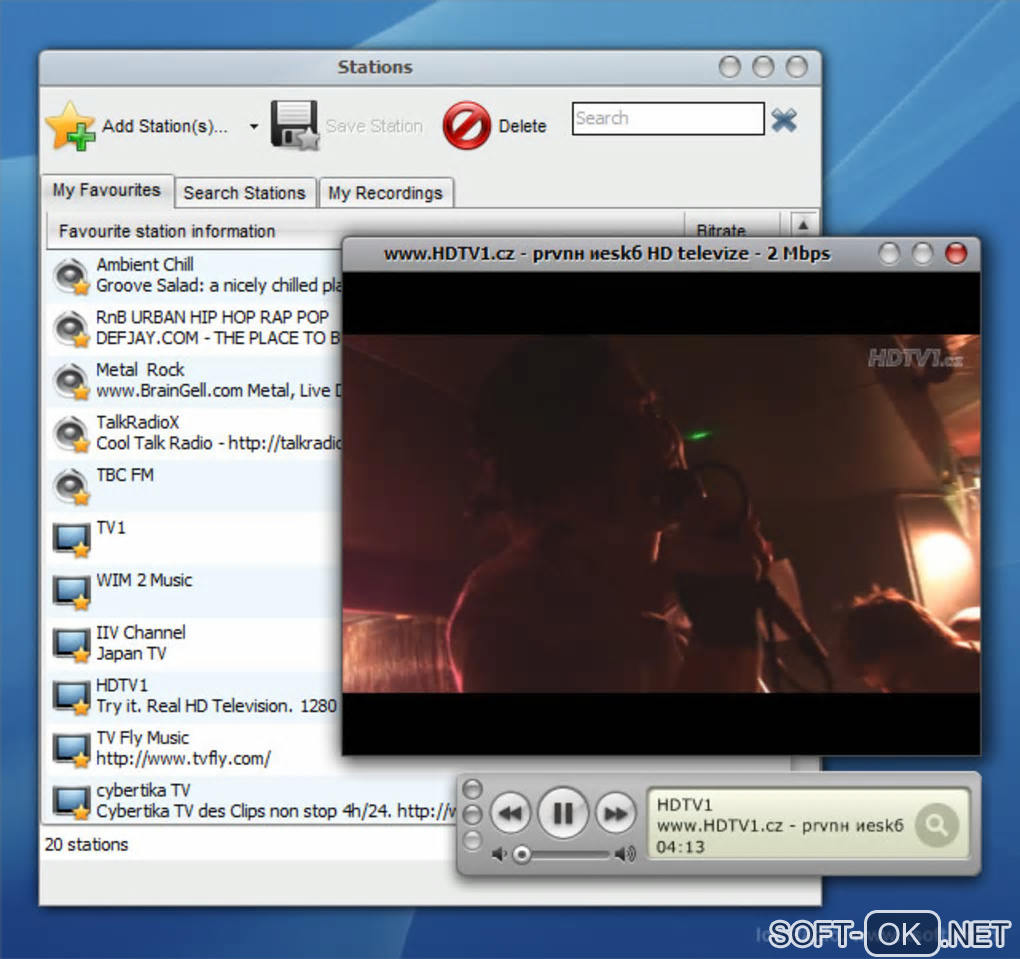
Task: Click the magnifier icon in player display
Action: pyautogui.click(x=936, y=825)
